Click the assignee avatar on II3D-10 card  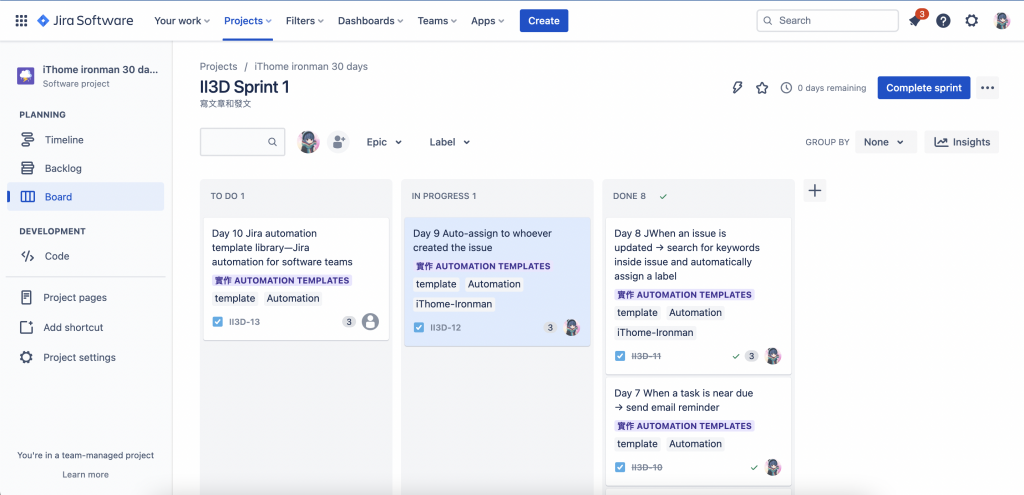coord(773,467)
